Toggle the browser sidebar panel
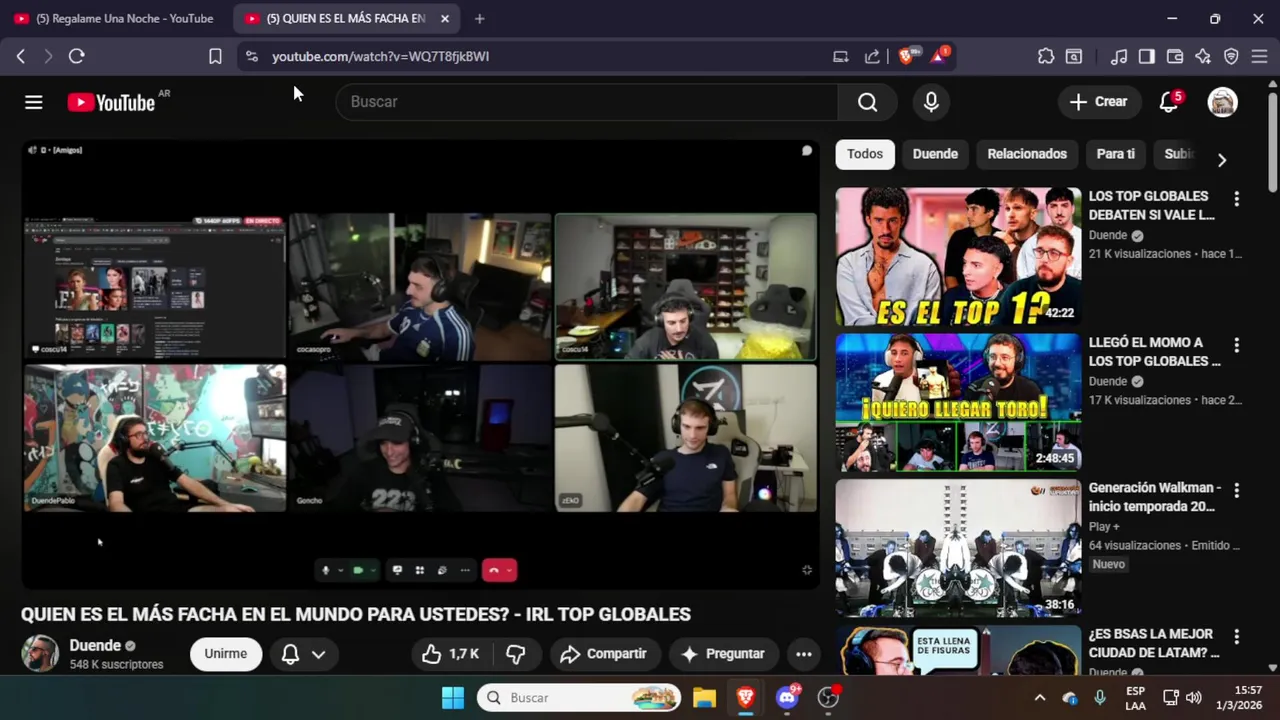This screenshot has height=720, width=1280. pyautogui.click(x=1147, y=56)
